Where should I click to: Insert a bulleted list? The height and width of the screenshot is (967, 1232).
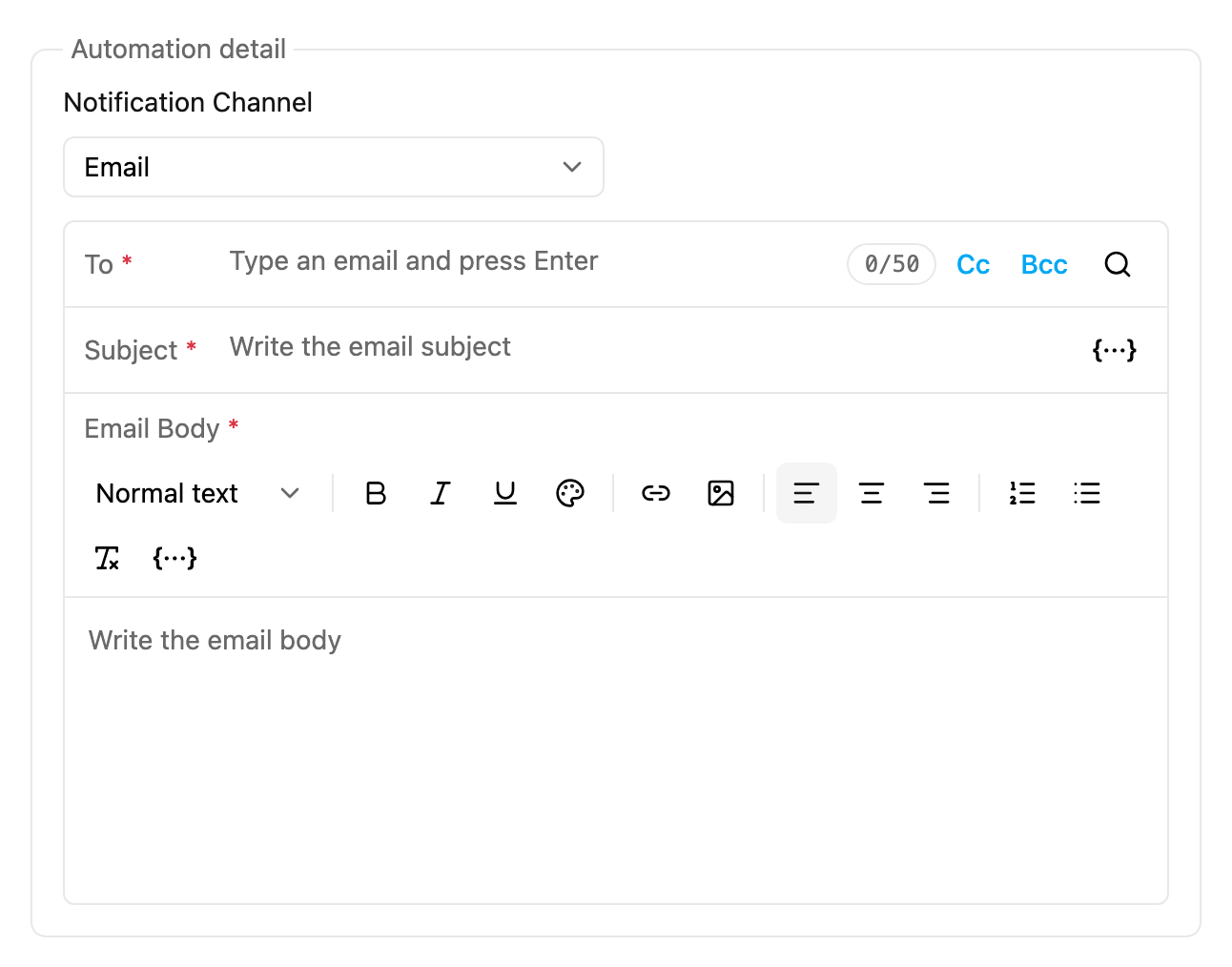(x=1087, y=493)
